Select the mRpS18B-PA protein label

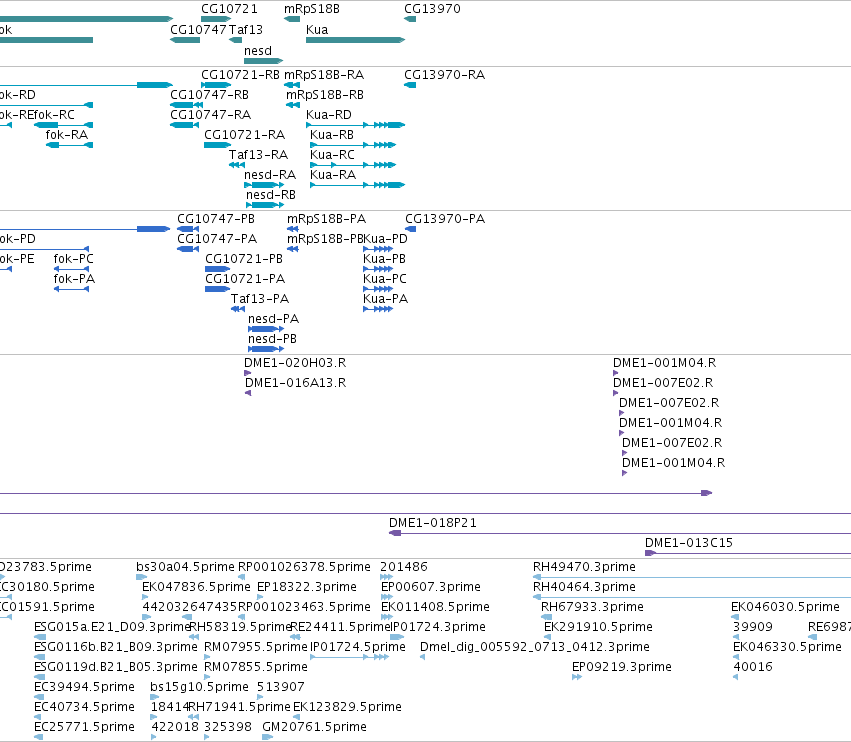326,219
